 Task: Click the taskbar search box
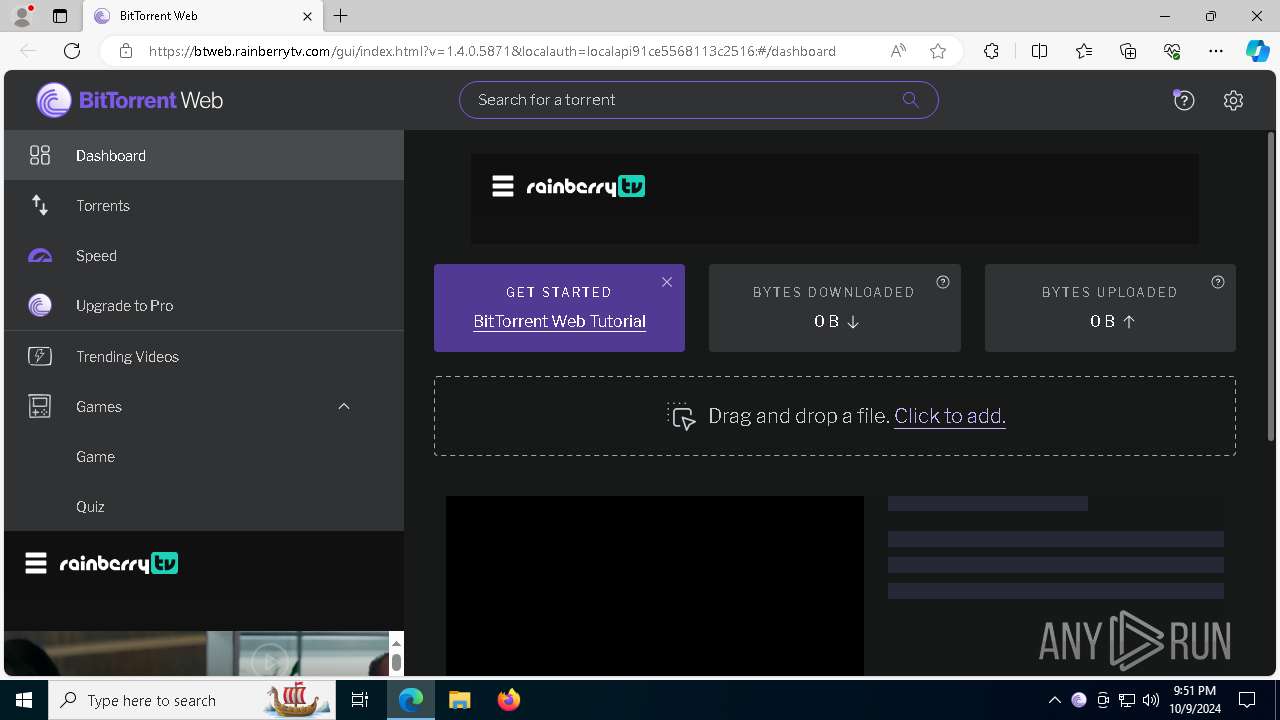[x=190, y=700]
